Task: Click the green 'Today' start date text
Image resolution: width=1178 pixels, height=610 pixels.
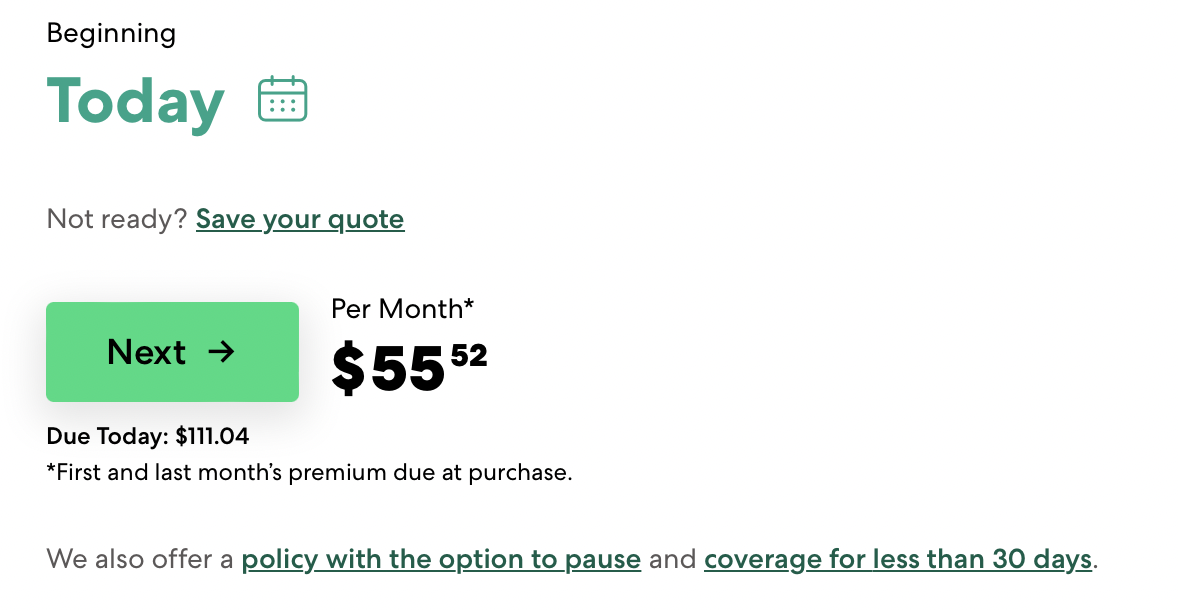Action: 136,101
